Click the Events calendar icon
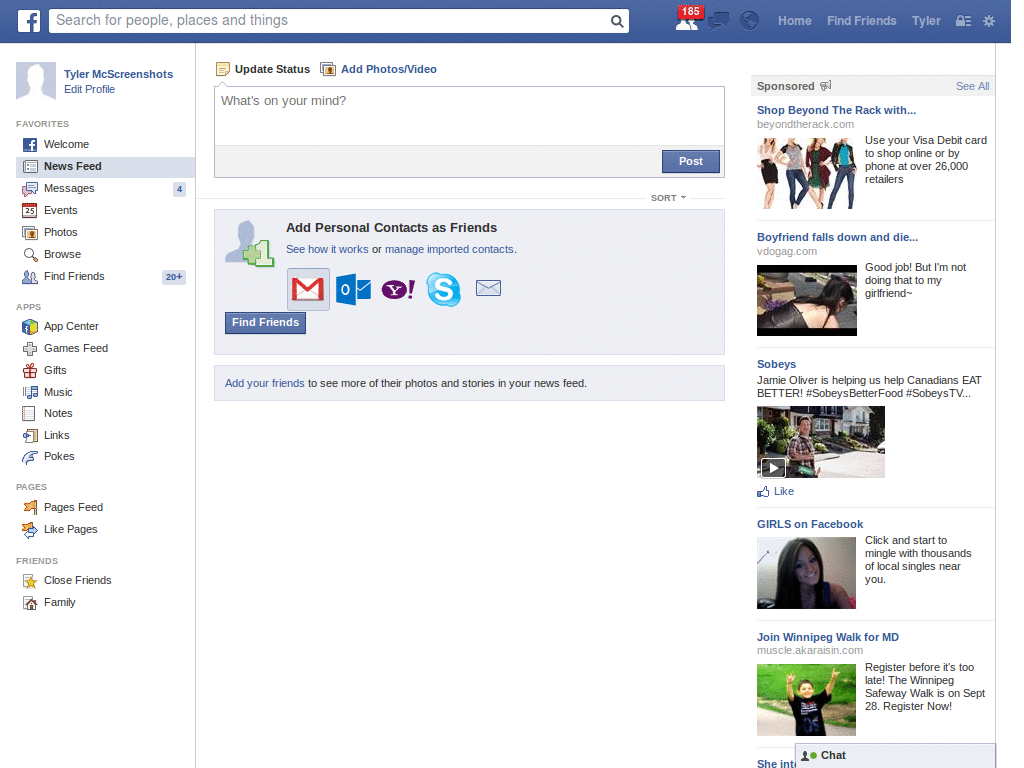The height and width of the screenshot is (768, 1024). pos(29,210)
